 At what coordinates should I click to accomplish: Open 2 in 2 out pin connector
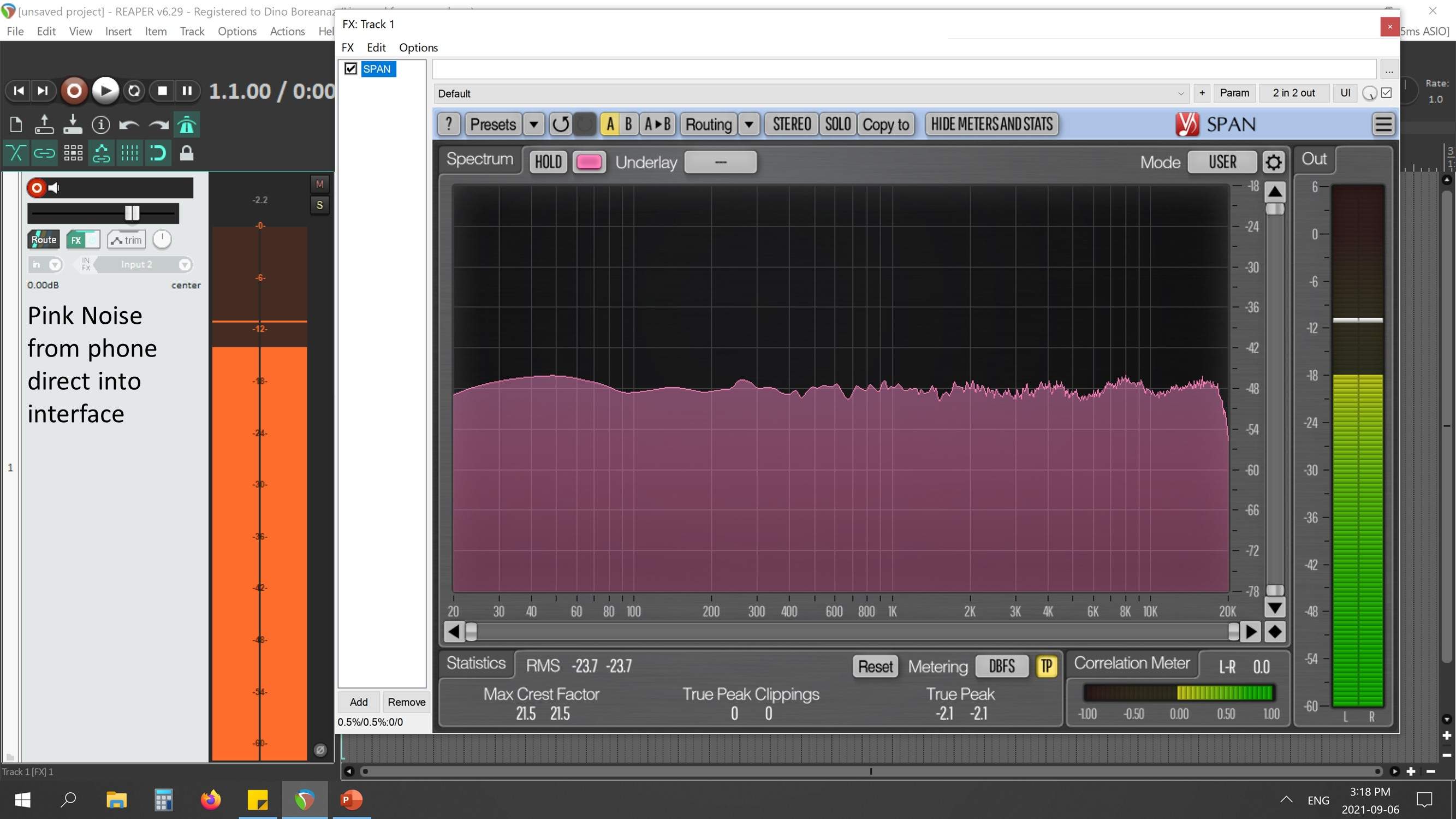pos(1294,93)
